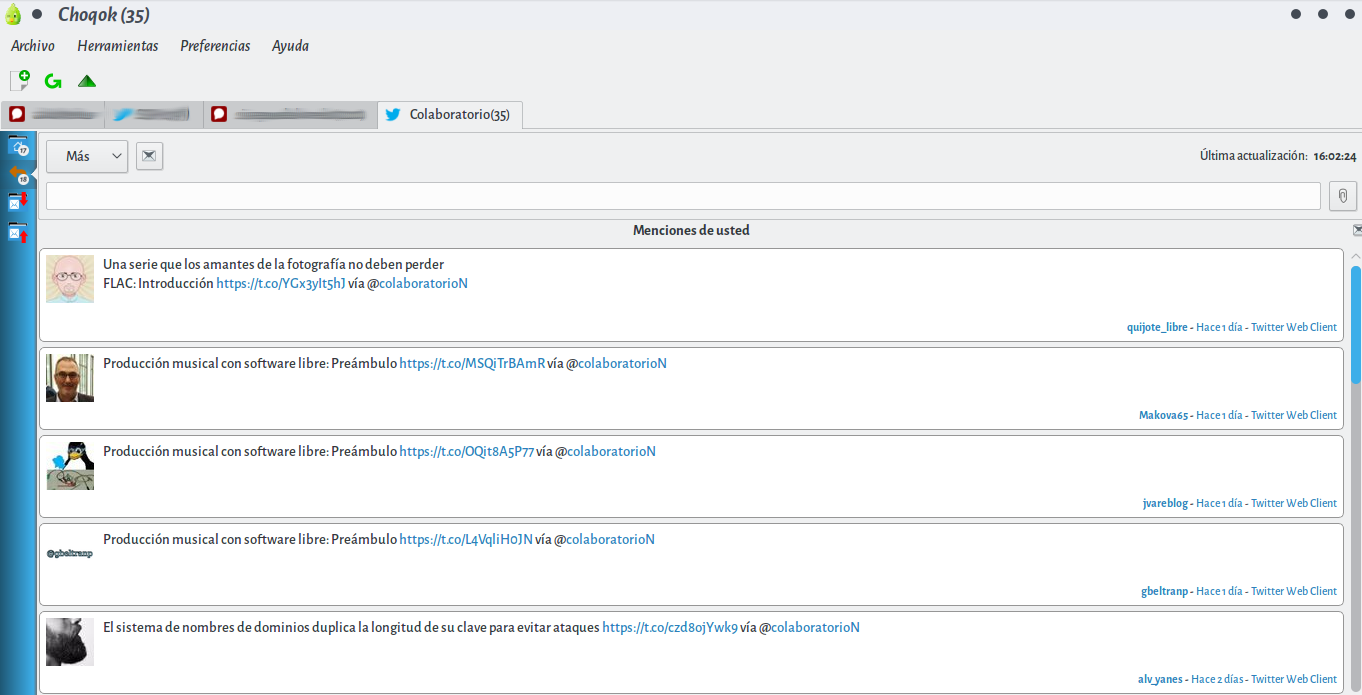Open the jvareblog username link
This screenshot has width=1362, height=695.
click(x=1165, y=503)
